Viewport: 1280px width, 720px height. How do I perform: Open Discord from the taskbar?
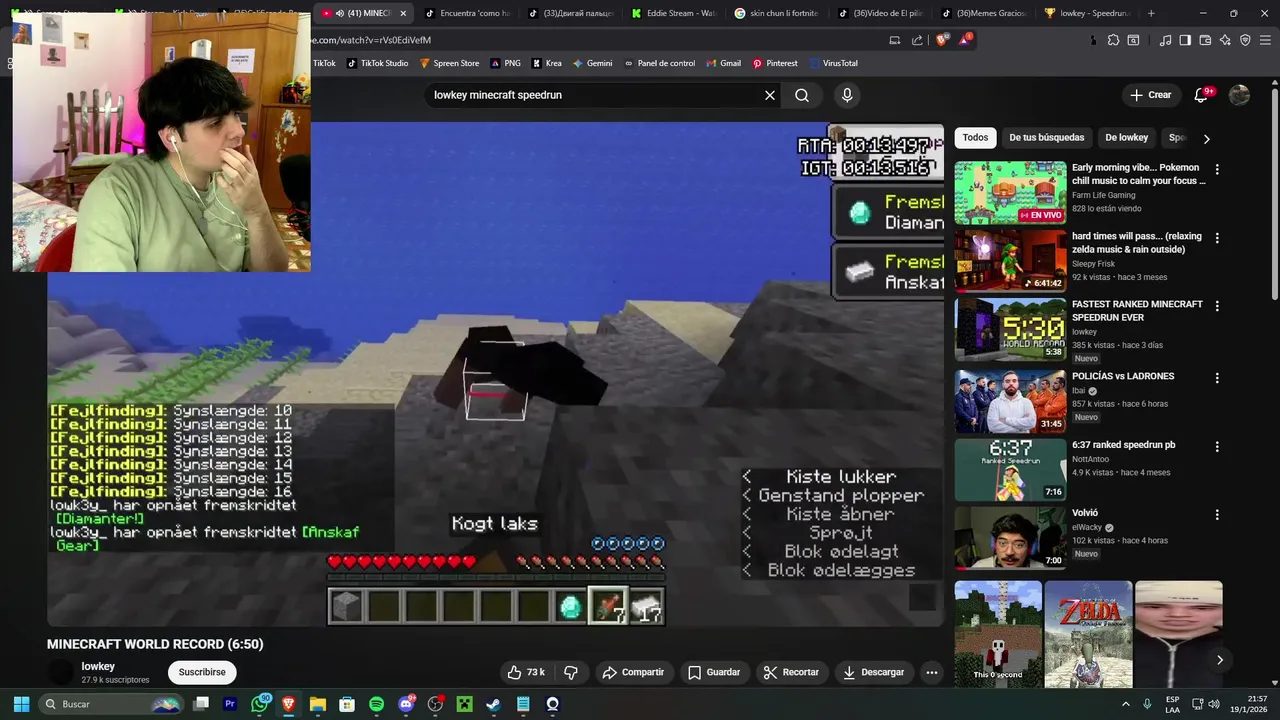coord(406,704)
